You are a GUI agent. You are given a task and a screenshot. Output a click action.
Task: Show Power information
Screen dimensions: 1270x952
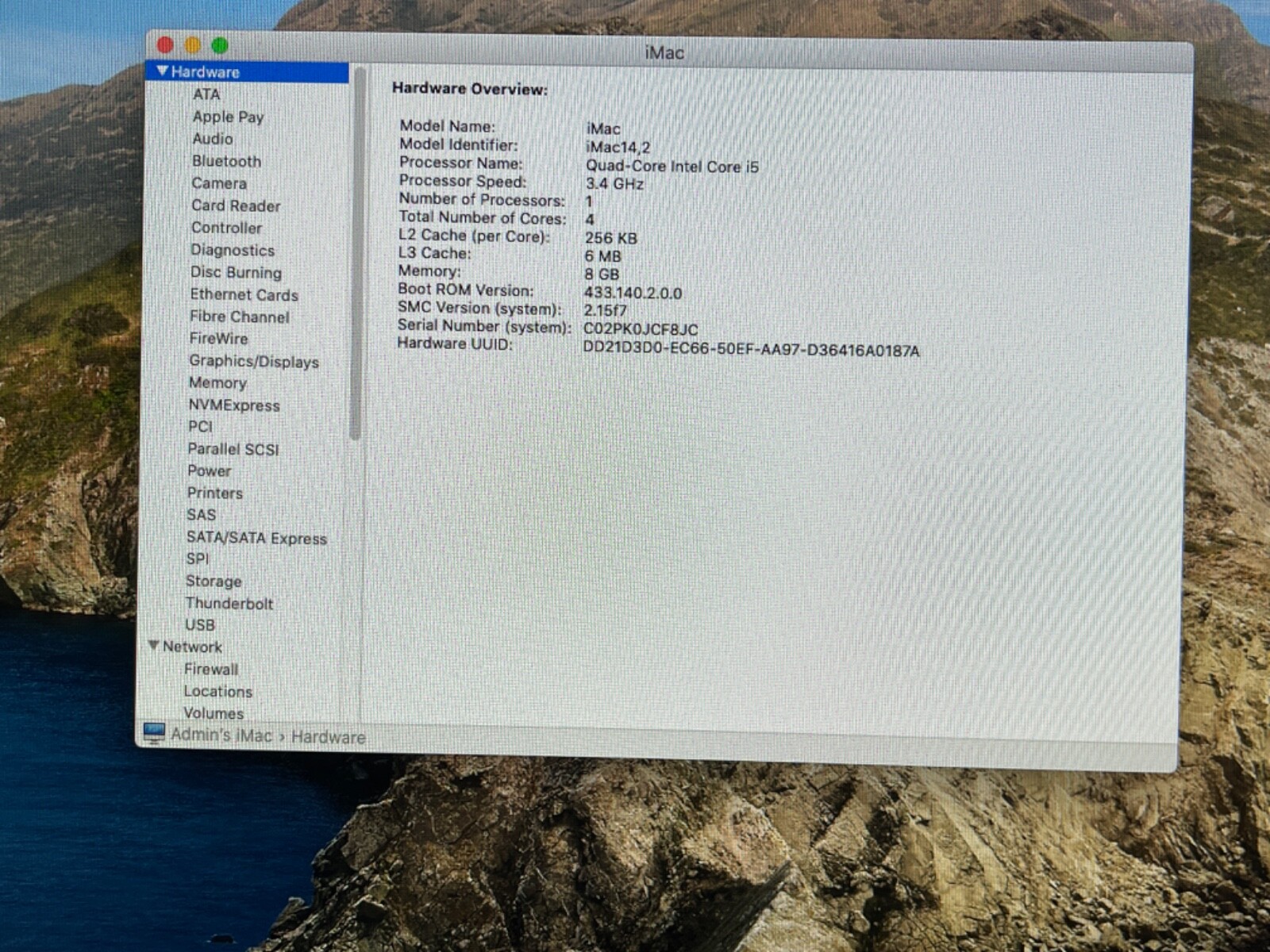click(210, 470)
